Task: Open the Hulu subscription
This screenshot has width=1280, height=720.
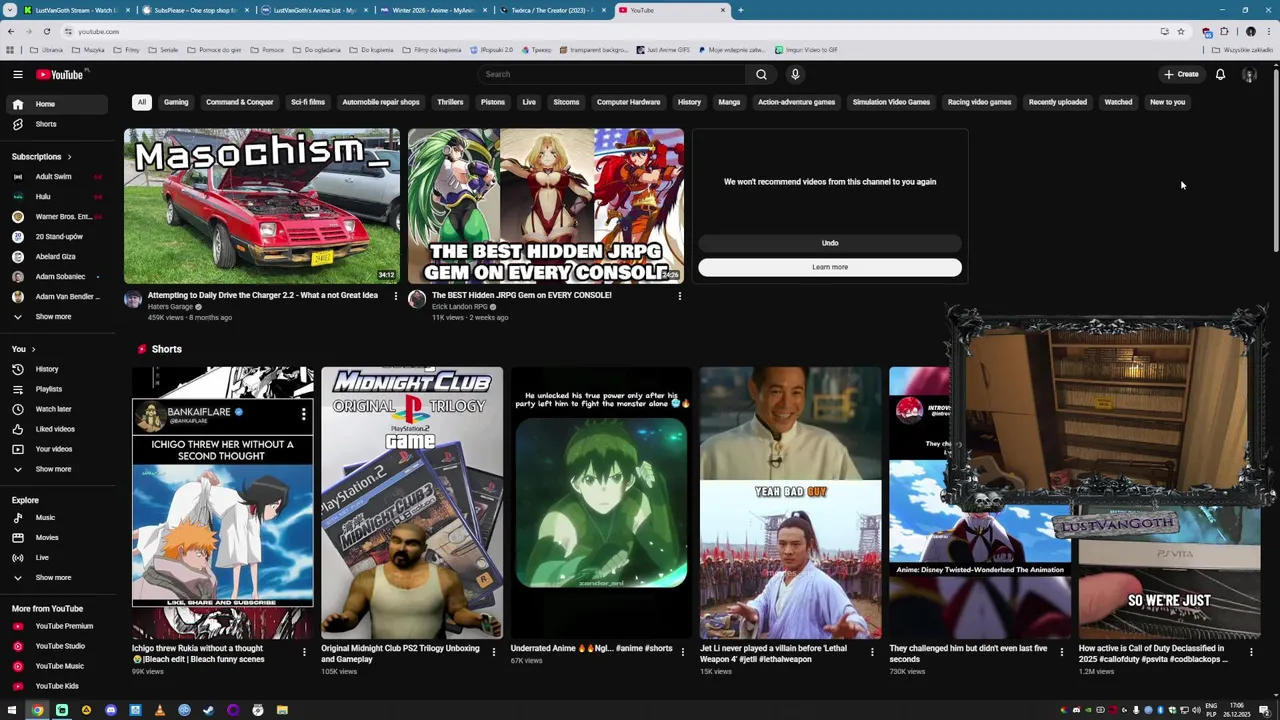Action: tap(62, 196)
